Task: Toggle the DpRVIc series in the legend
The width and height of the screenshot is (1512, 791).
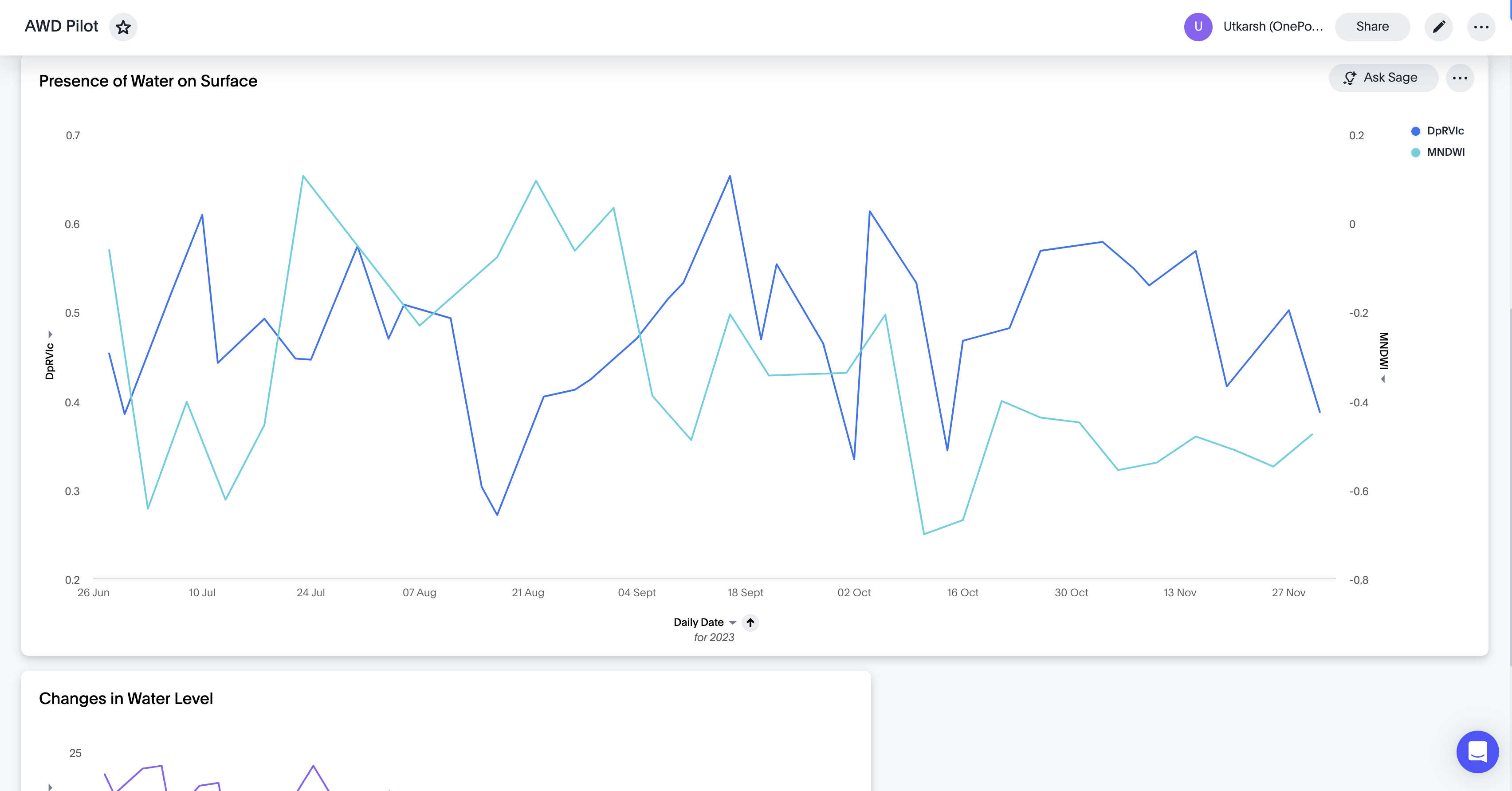Action: 1445,131
